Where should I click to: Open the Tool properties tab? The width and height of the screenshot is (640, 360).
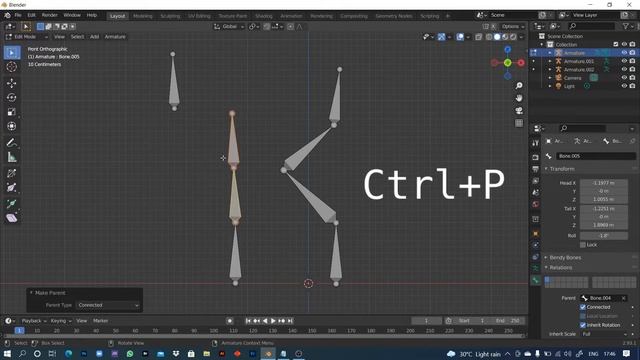coord(536,143)
